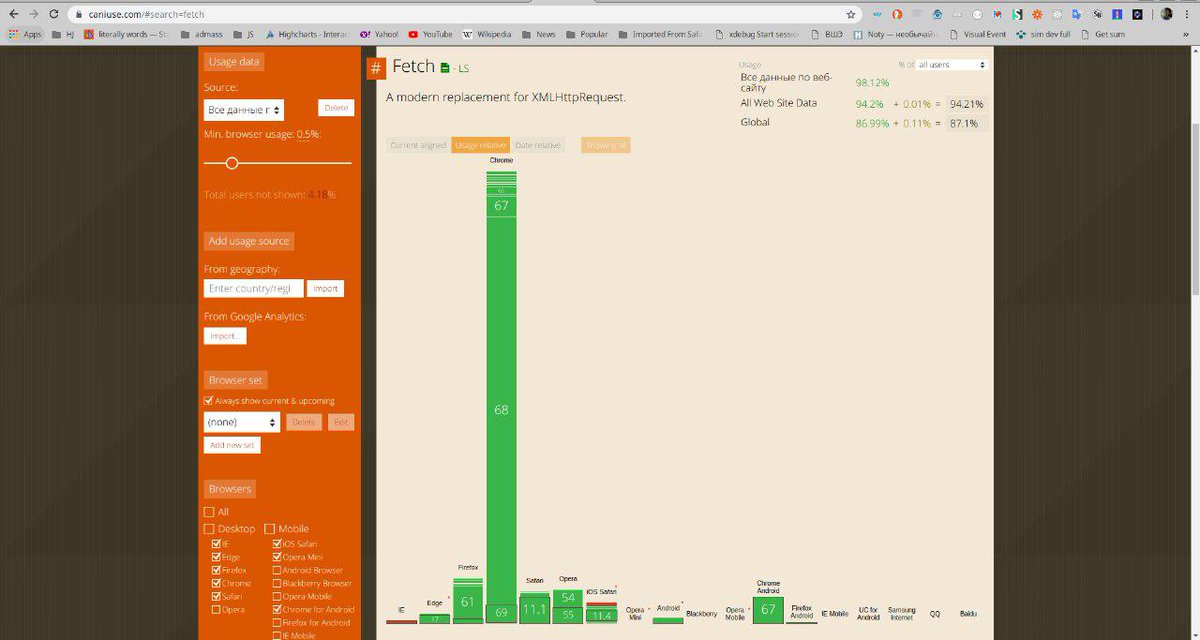1200x640 pixels.
Task: Click the Add usage source heading
Action: point(249,241)
